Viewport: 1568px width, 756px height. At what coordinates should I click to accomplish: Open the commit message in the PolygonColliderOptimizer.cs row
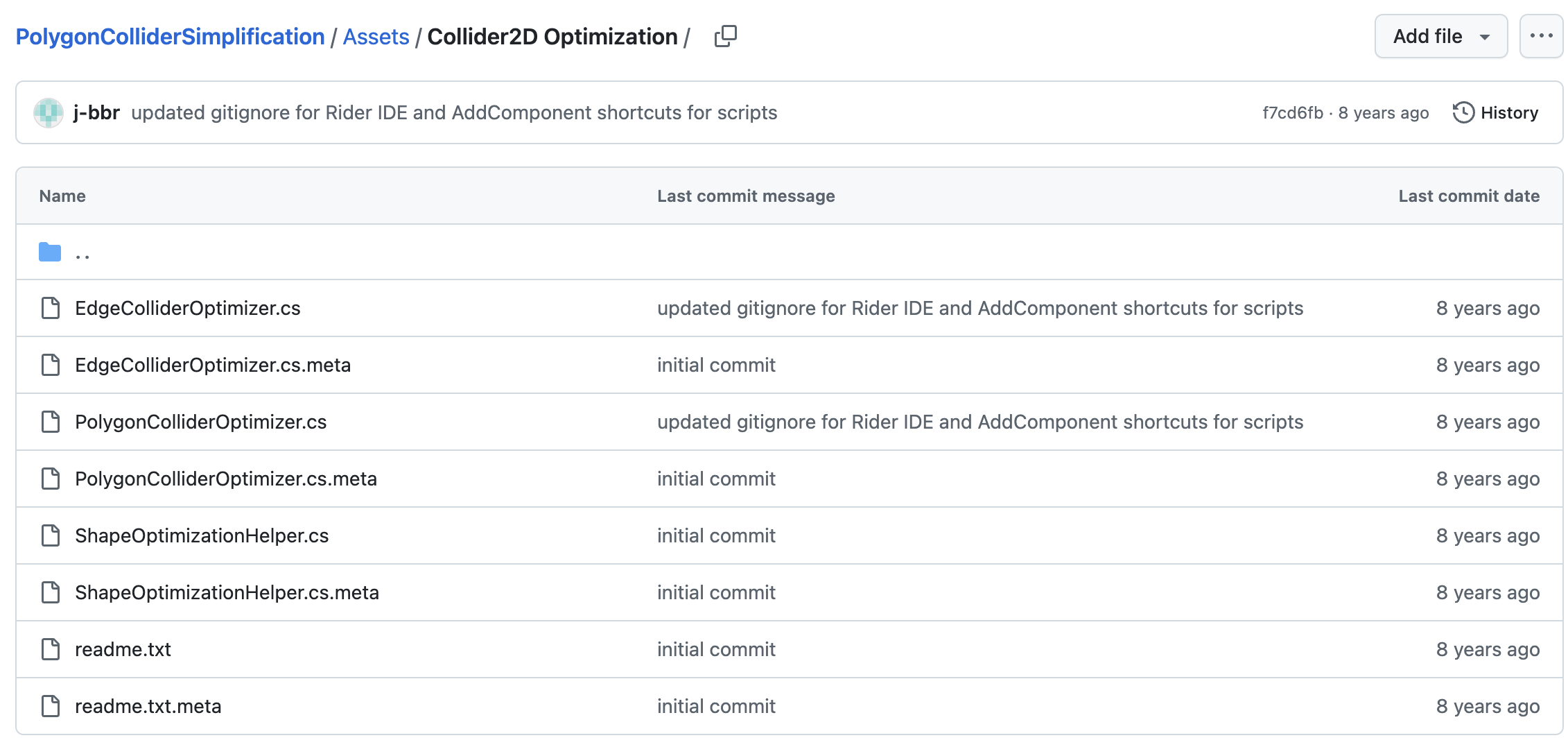tap(979, 422)
